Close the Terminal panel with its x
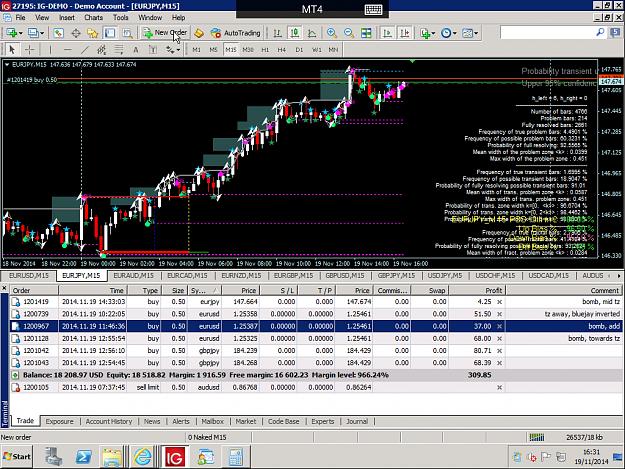 click(x=4, y=287)
